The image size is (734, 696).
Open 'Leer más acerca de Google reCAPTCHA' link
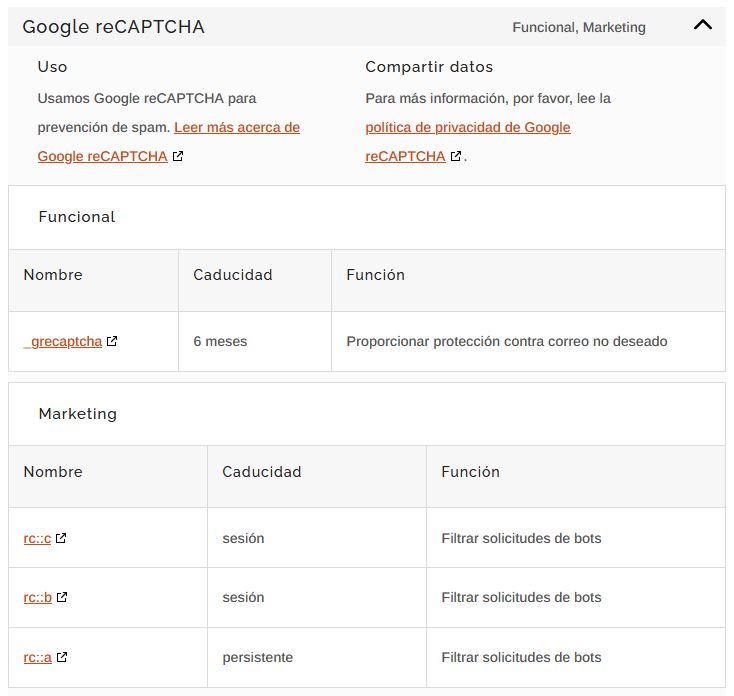point(236,128)
